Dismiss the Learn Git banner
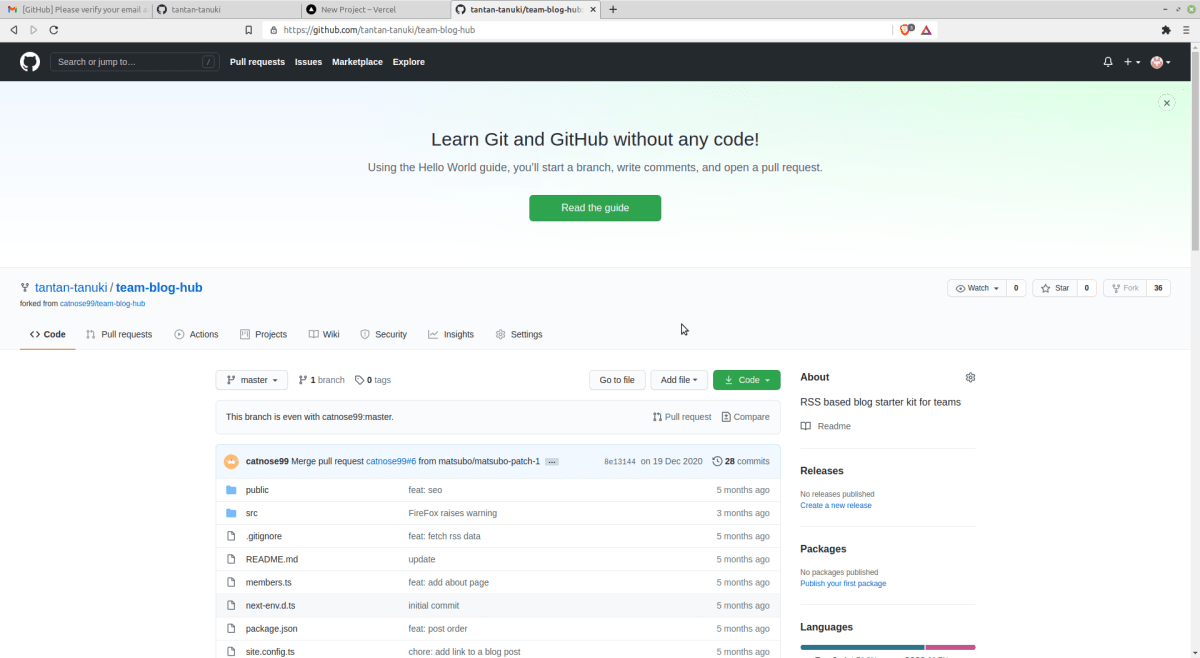 [x=1166, y=103]
